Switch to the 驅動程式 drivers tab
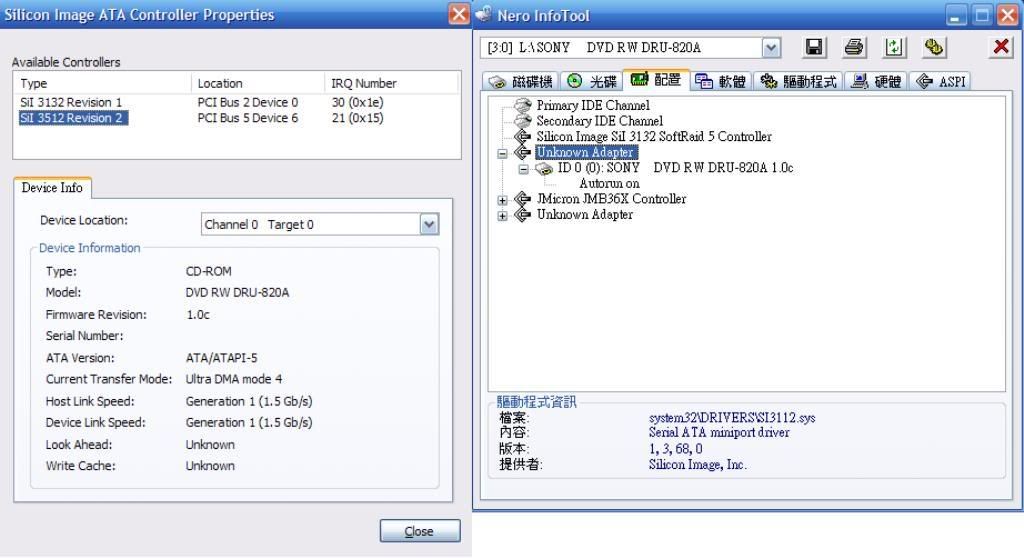The width and height of the screenshot is (1024, 558). tap(798, 81)
